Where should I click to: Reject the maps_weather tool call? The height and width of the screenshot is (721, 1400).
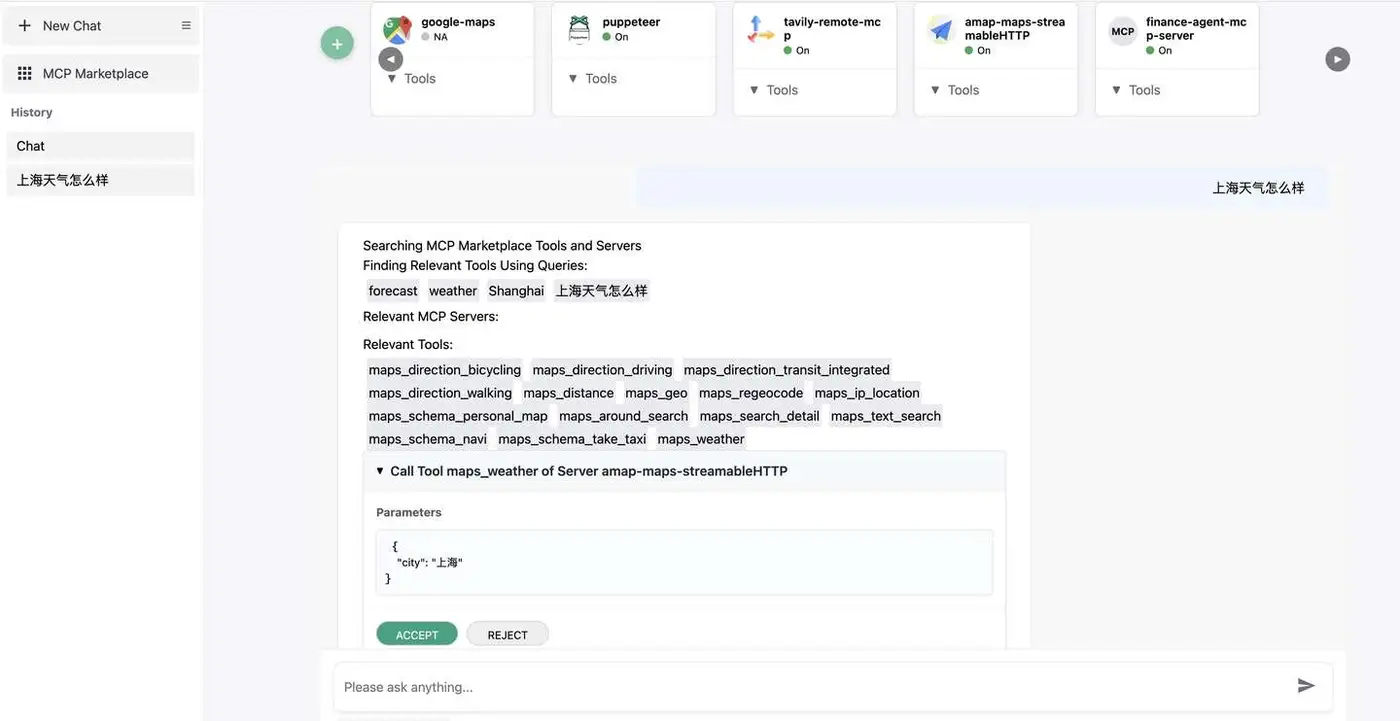pos(507,634)
